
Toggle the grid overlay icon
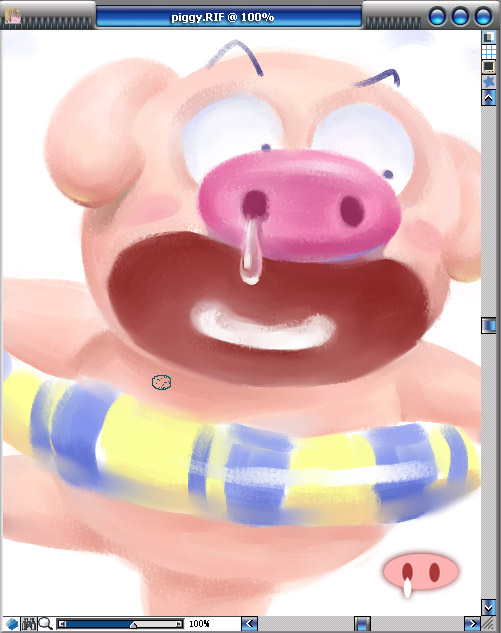tap(489, 52)
